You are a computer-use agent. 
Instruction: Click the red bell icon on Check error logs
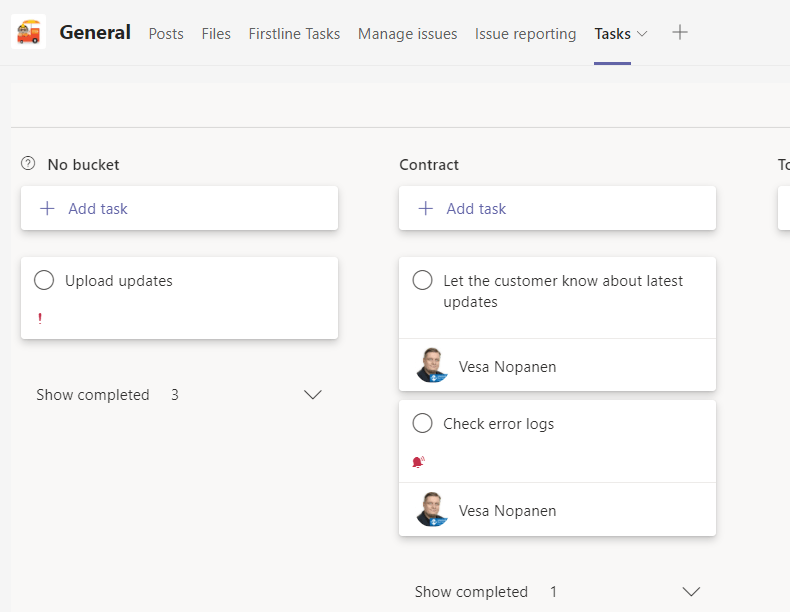tap(419, 462)
